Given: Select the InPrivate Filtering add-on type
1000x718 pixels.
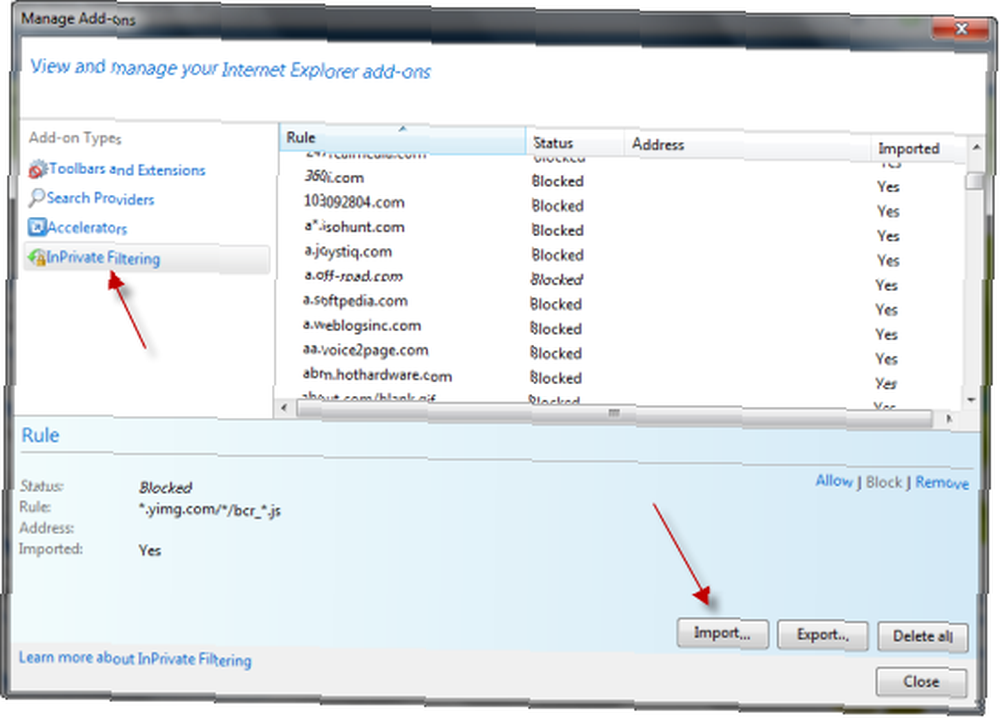Looking at the screenshot, I should click(x=146, y=258).
